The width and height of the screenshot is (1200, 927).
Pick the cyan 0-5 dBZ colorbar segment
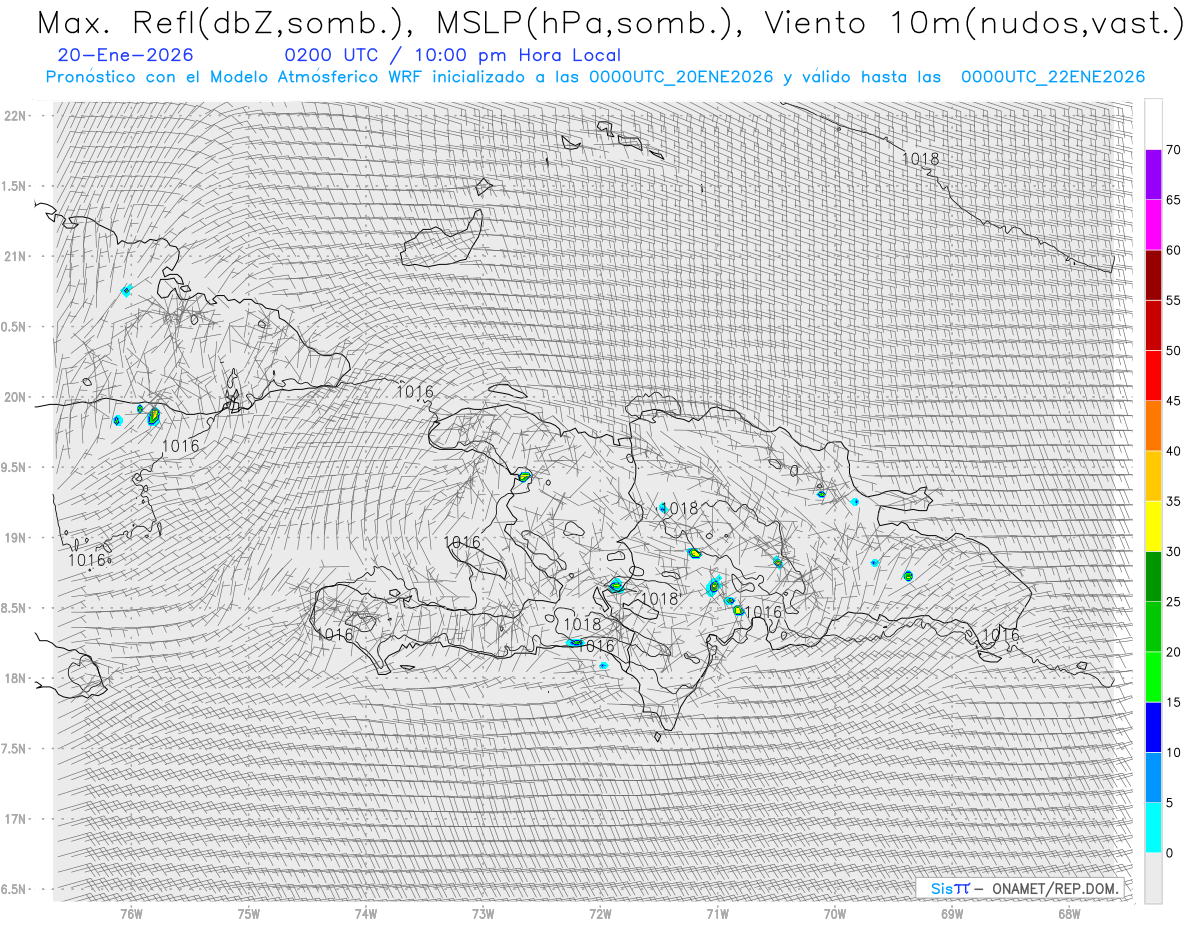coord(1153,827)
